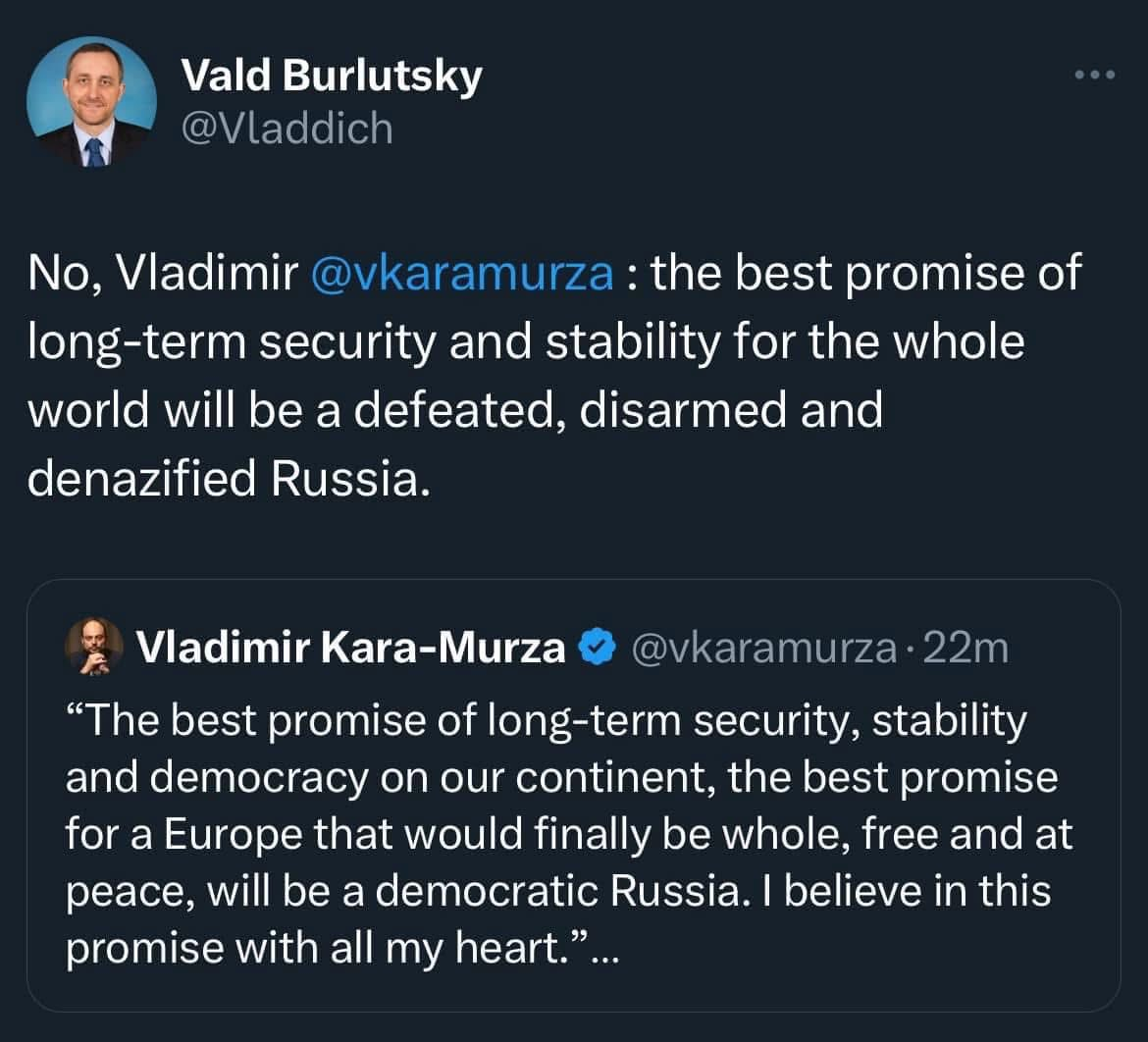The image size is (1148, 1042).
Task: Open the Vladimir Kara-Murza name in quoted tweet
Action: (350, 648)
